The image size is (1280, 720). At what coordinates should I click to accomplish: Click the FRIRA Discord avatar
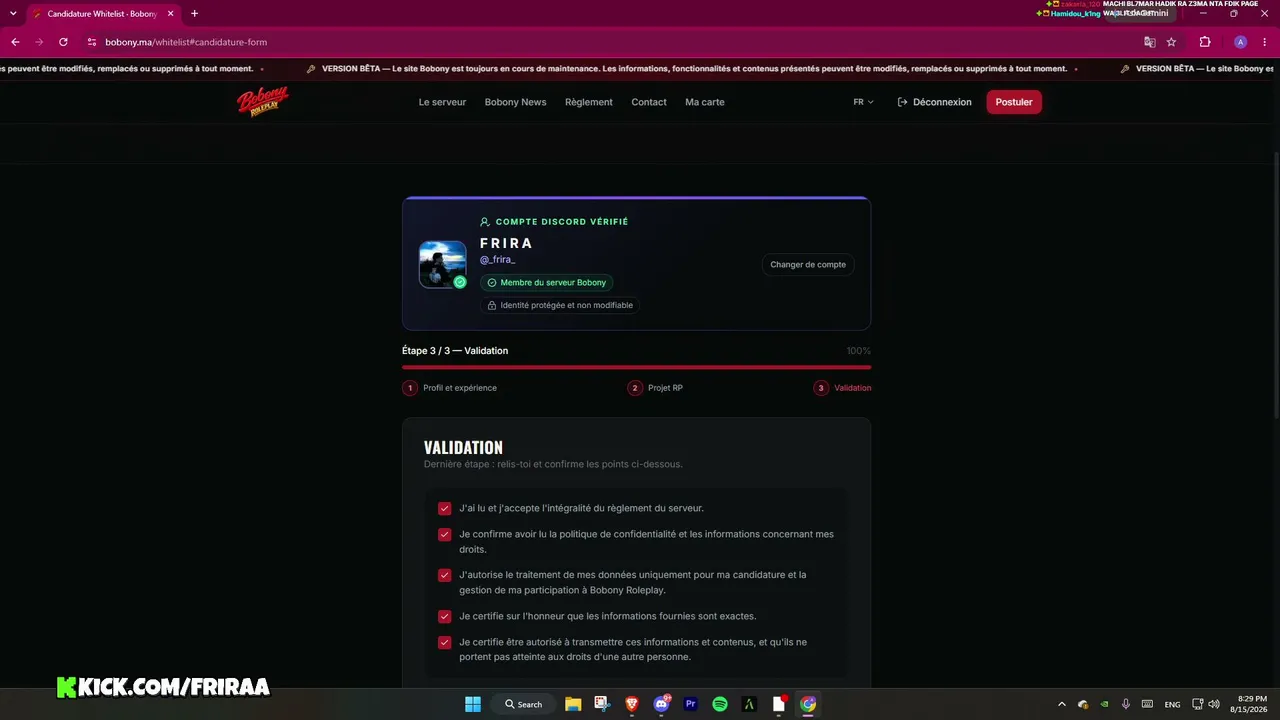tap(442, 264)
